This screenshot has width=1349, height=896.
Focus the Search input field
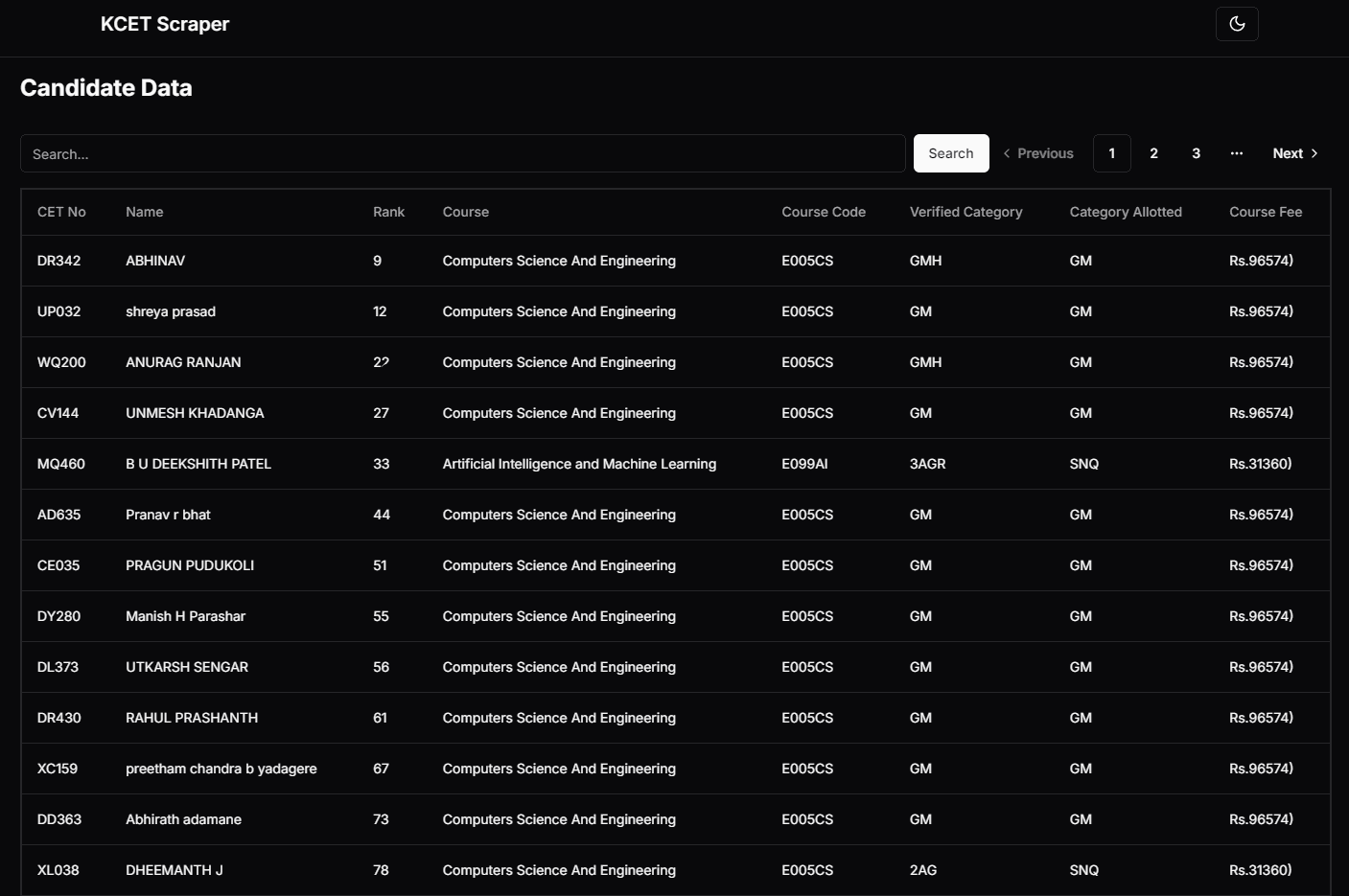[x=462, y=153]
